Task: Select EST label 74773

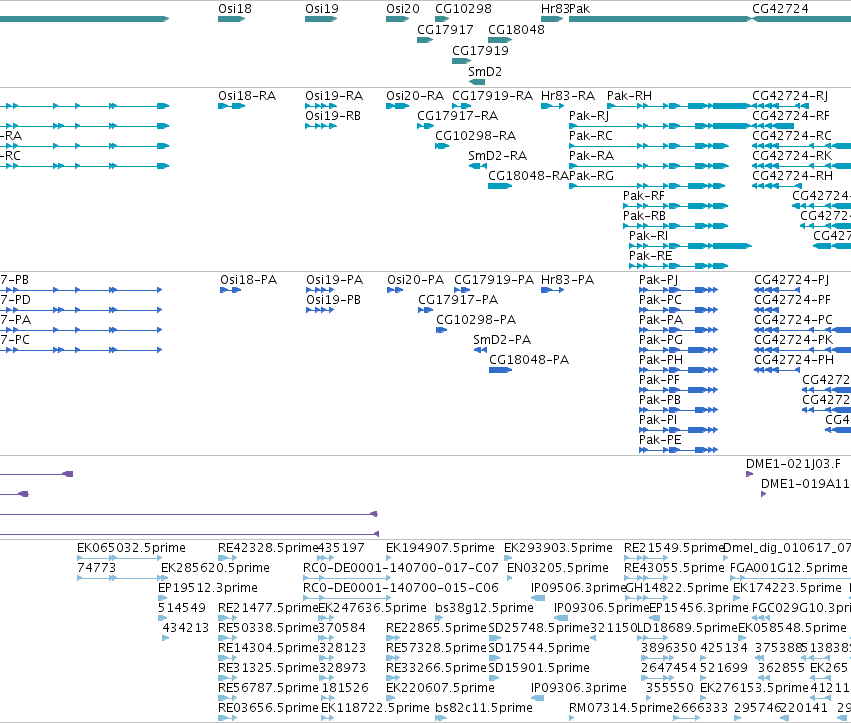Action: tap(97, 568)
